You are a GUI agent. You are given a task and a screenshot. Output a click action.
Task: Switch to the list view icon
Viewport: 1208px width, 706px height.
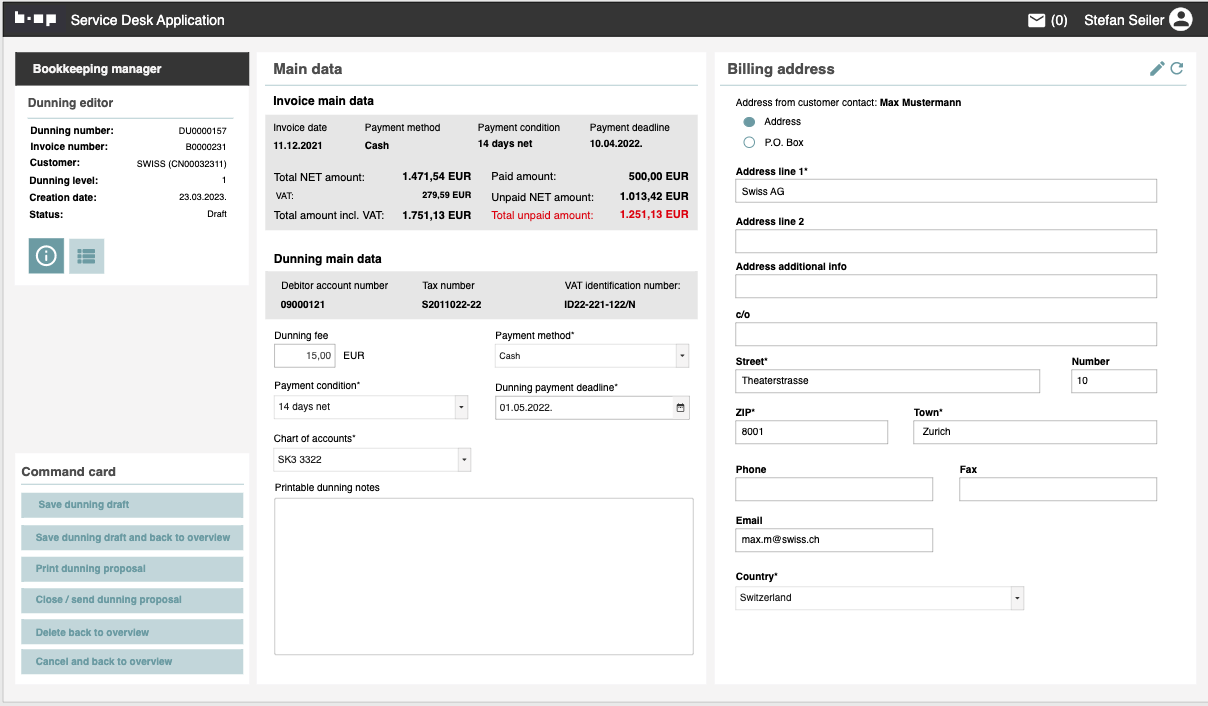click(86, 256)
